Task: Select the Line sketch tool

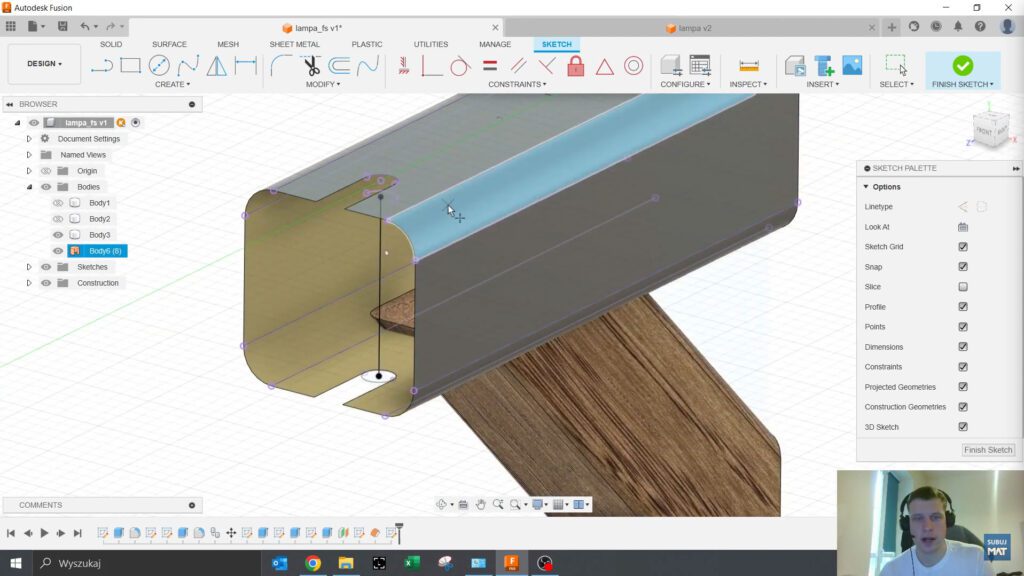Action: tap(101, 66)
